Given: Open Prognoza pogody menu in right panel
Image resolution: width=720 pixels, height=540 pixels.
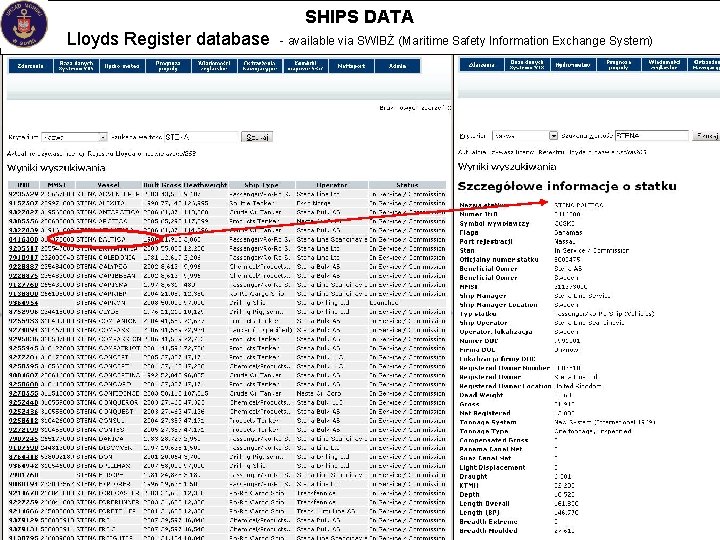Looking at the screenshot, I should pyautogui.click(x=619, y=65).
